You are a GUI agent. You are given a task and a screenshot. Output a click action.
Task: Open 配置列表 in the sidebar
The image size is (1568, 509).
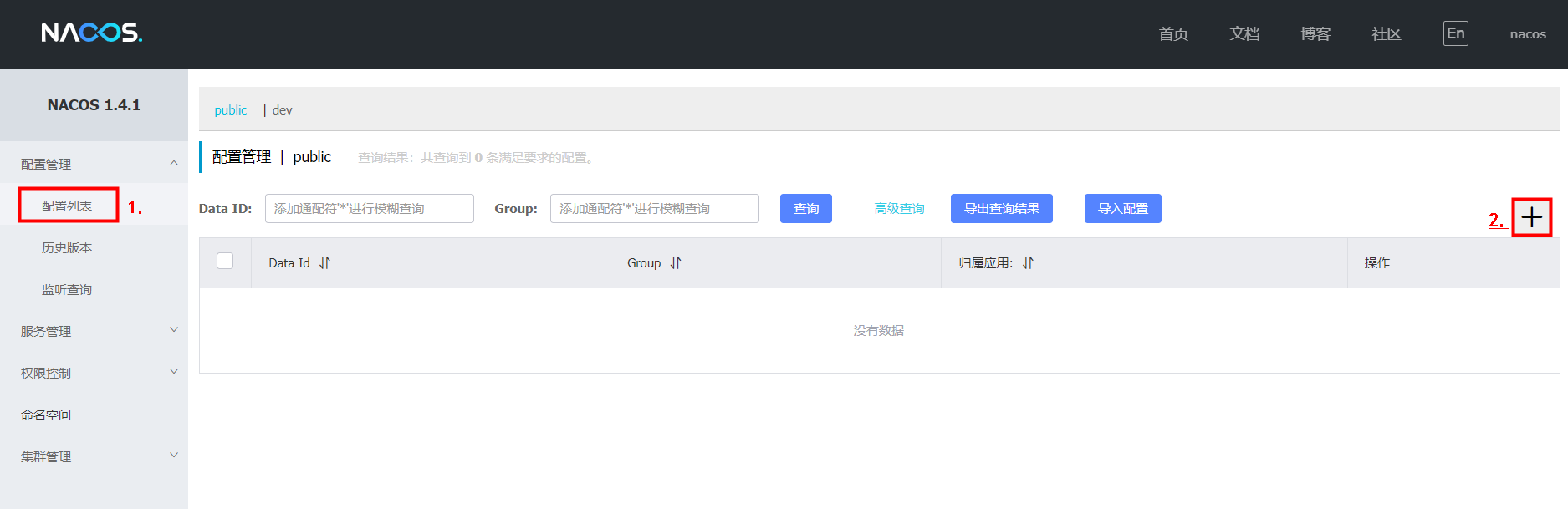[x=67, y=206]
